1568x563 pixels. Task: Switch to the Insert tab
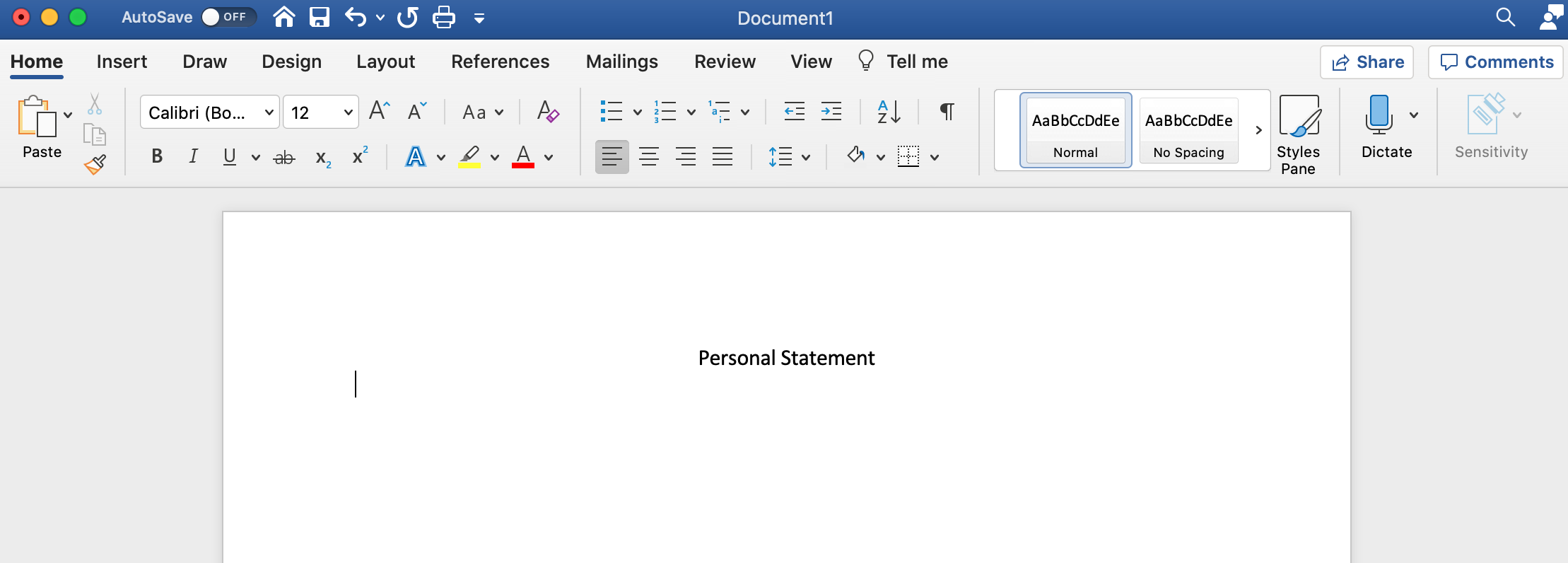click(122, 62)
